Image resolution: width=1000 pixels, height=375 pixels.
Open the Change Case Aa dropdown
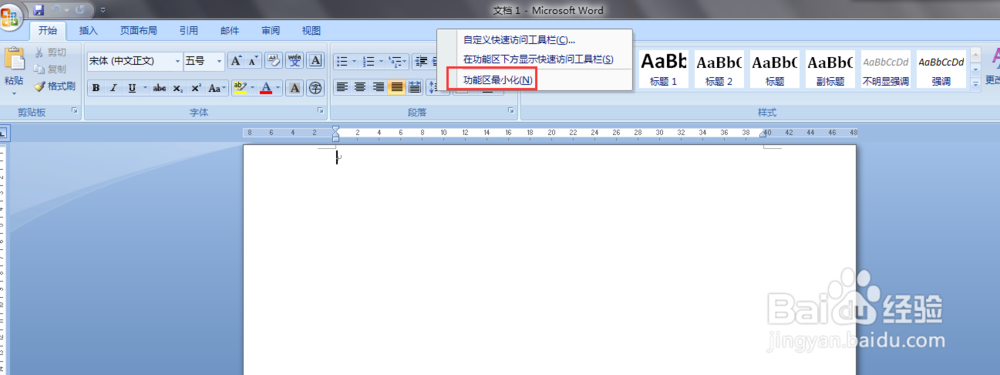(x=216, y=88)
